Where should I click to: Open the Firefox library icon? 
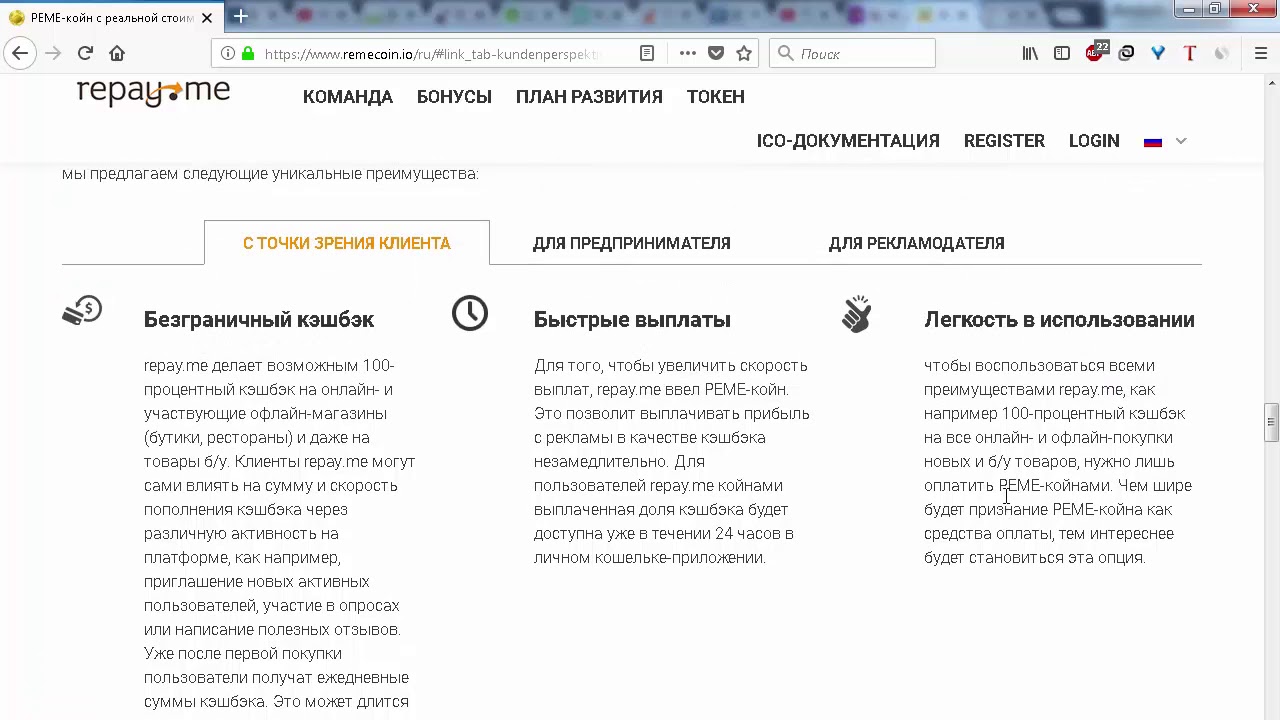[1030, 54]
